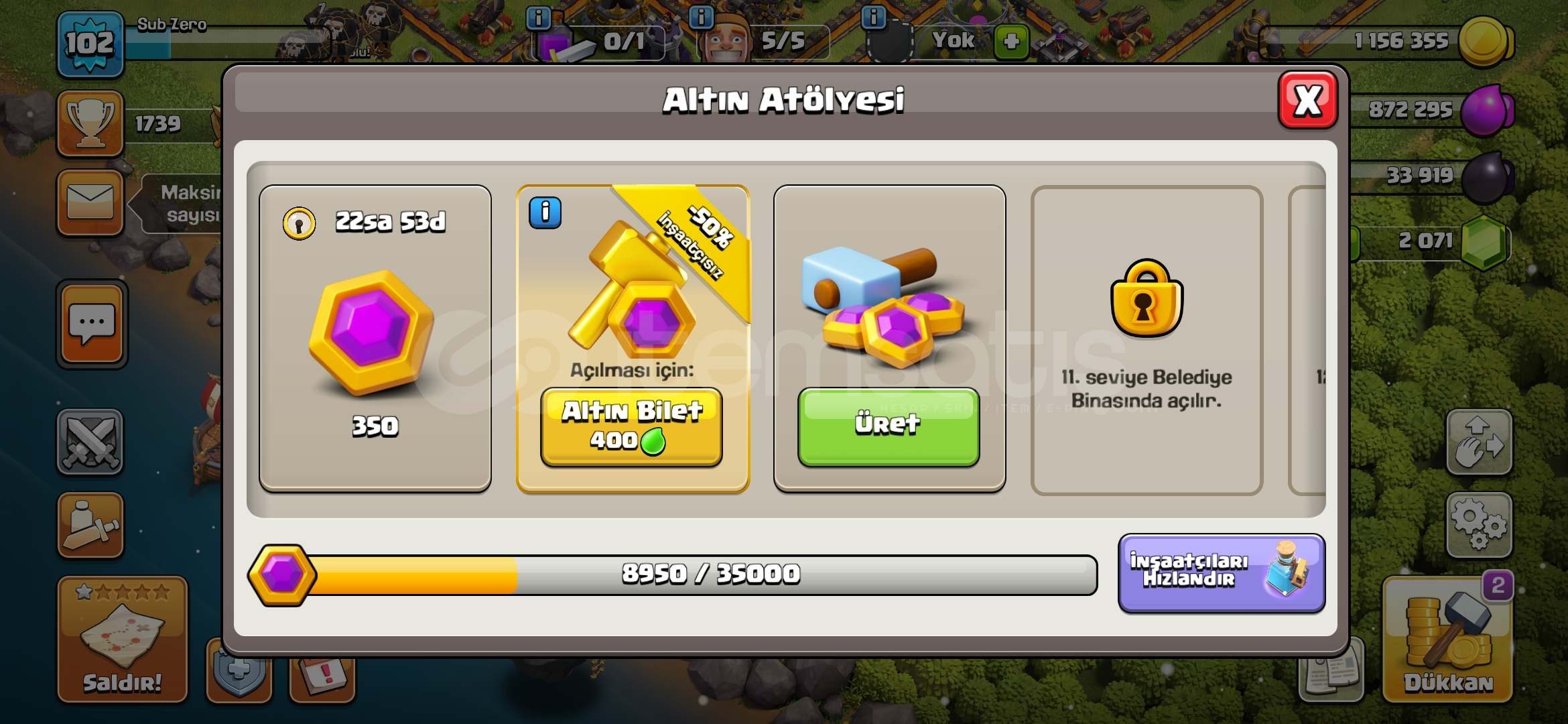Buy Altın Bilet for 400 gems
The width and height of the screenshot is (1568, 724).
(x=631, y=426)
